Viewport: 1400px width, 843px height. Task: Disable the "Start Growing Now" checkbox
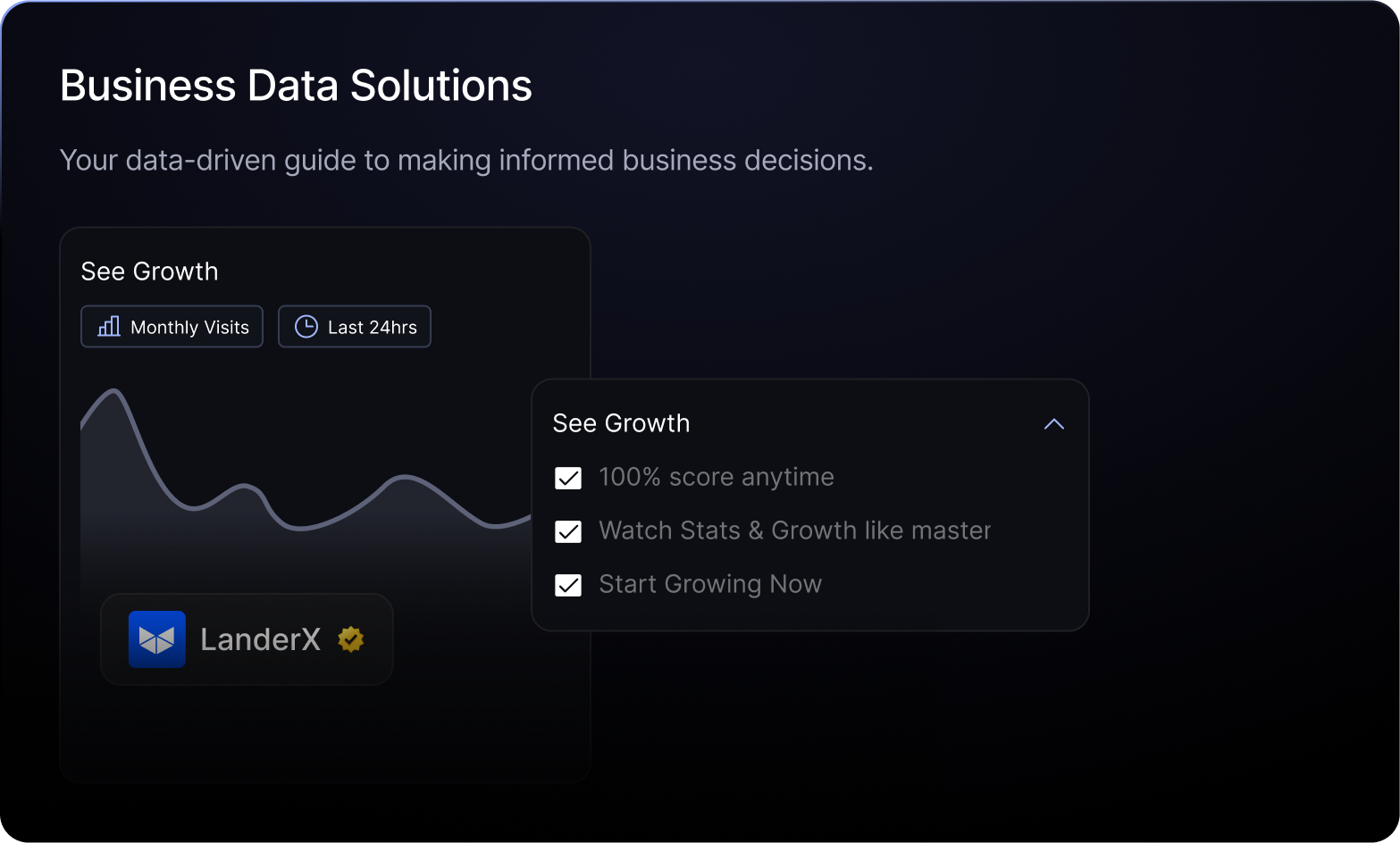pyautogui.click(x=568, y=585)
